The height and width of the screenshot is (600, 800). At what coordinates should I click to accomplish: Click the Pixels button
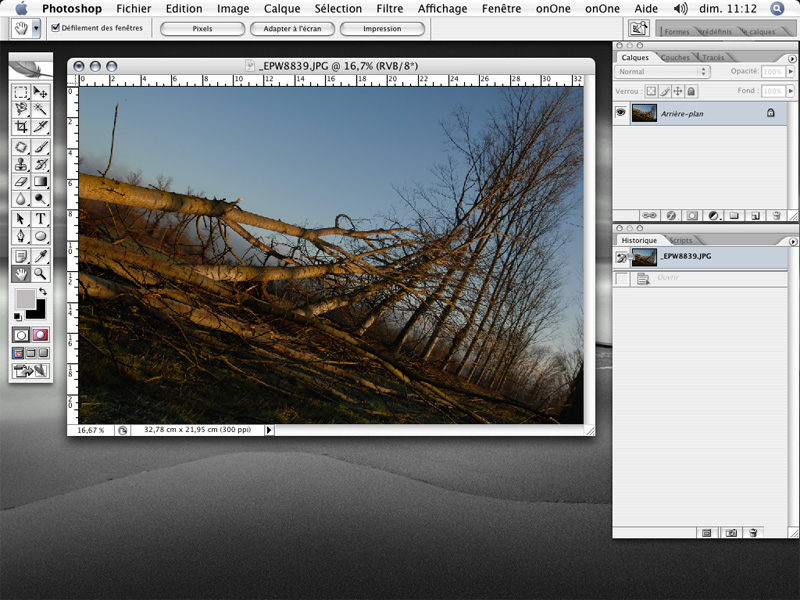[x=203, y=29]
